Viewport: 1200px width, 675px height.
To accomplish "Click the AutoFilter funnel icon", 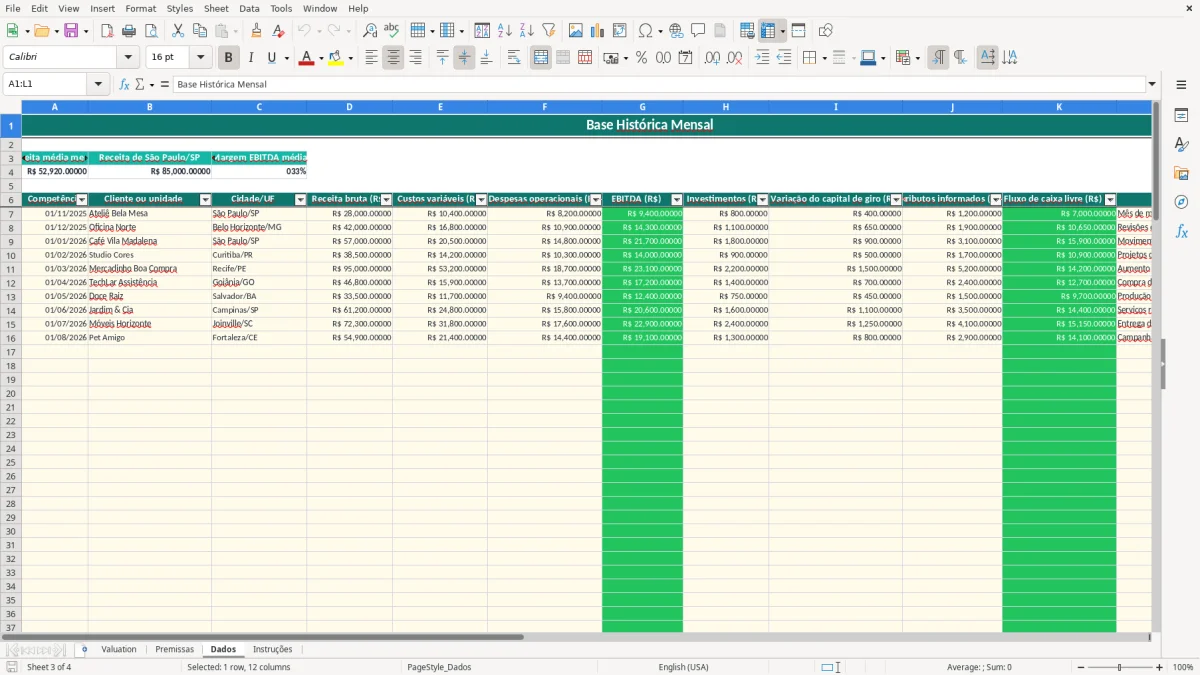I will point(548,31).
